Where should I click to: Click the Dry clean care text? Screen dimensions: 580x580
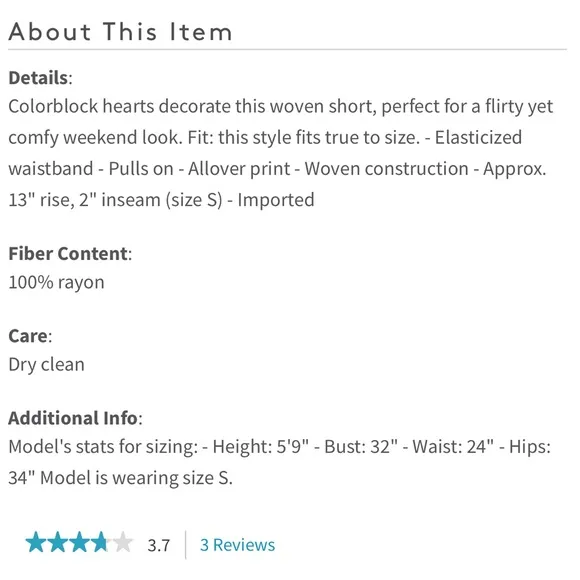(46, 365)
